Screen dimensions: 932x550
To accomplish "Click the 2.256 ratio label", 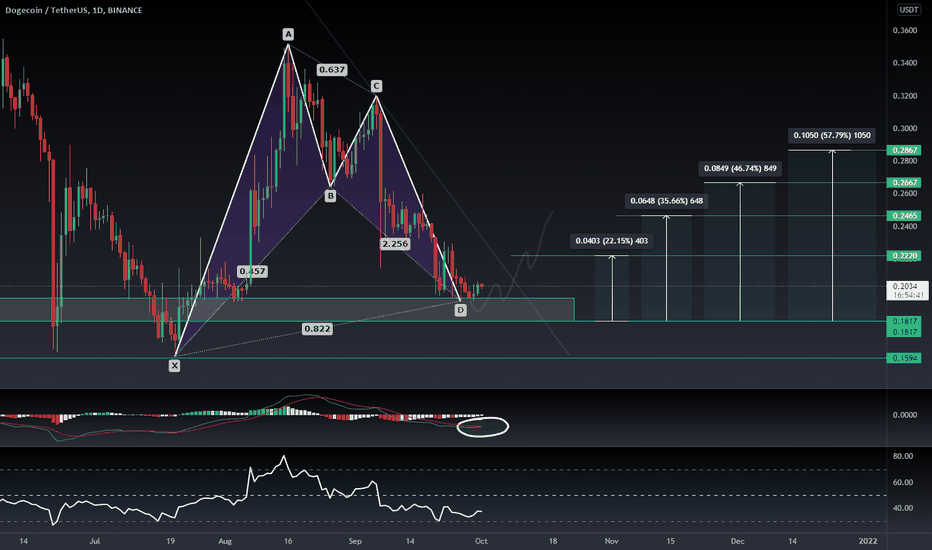I will (395, 244).
